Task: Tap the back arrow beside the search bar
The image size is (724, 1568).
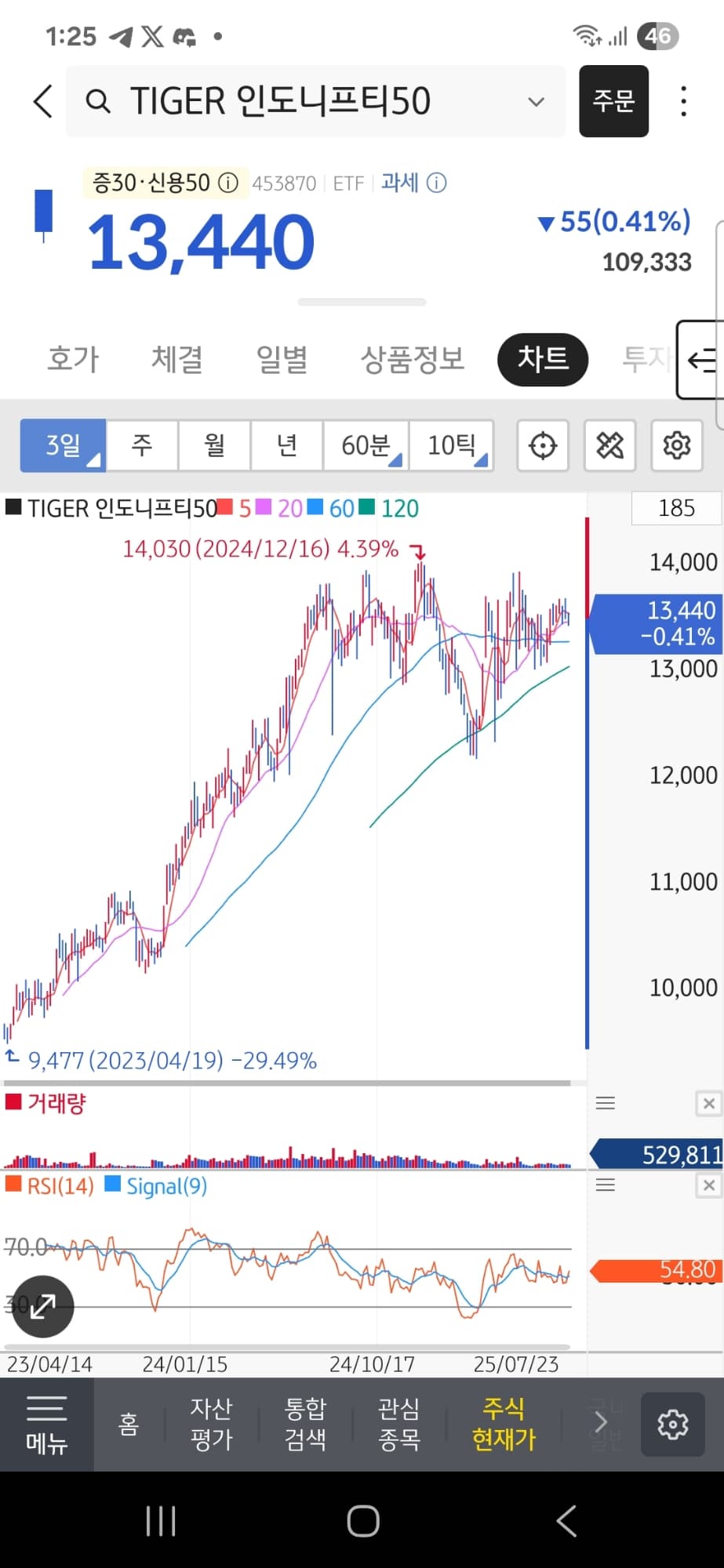Action: tap(44, 102)
